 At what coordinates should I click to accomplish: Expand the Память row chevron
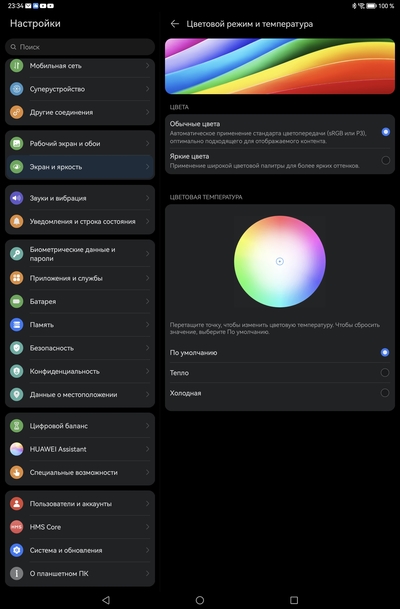[x=148, y=325]
